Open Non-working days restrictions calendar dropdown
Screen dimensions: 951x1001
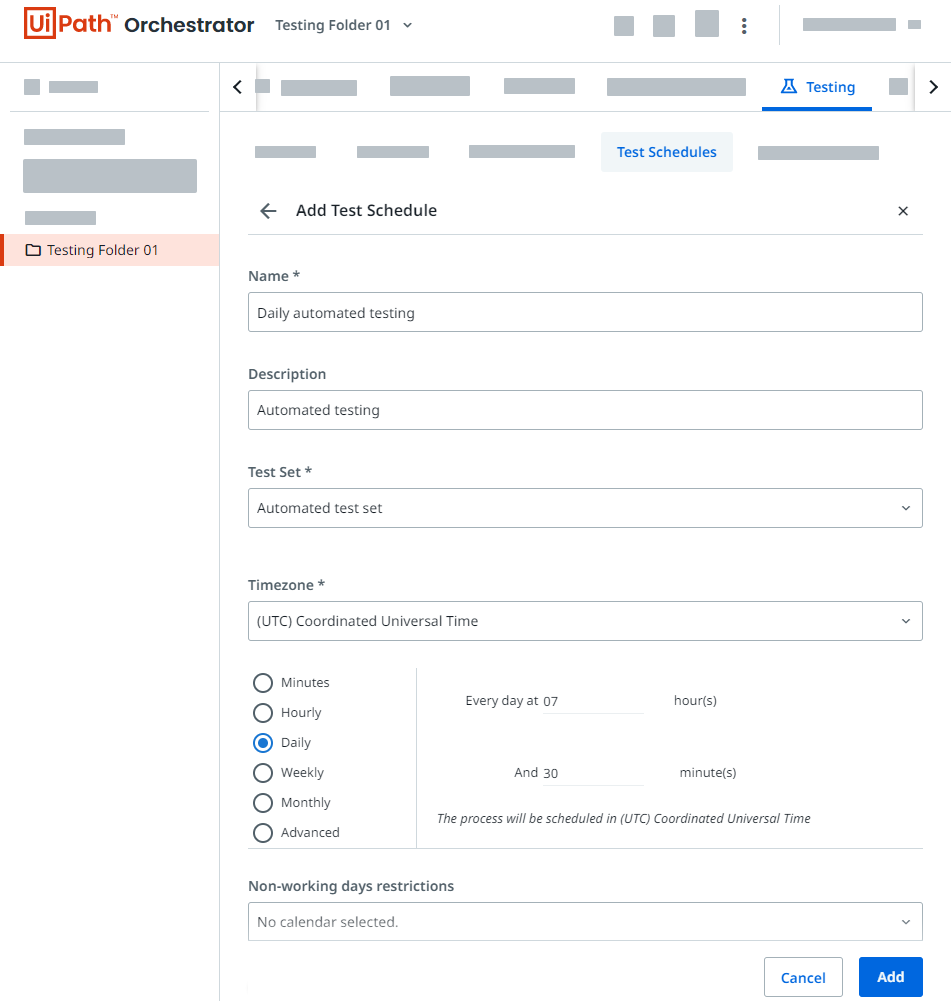click(x=585, y=922)
